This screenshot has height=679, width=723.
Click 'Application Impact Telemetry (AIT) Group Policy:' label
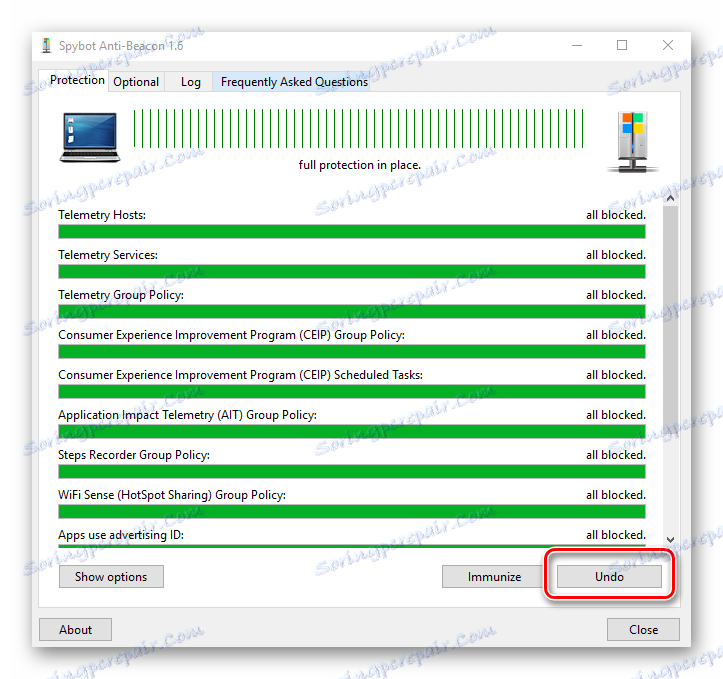pyautogui.click(x=187, y=415)
